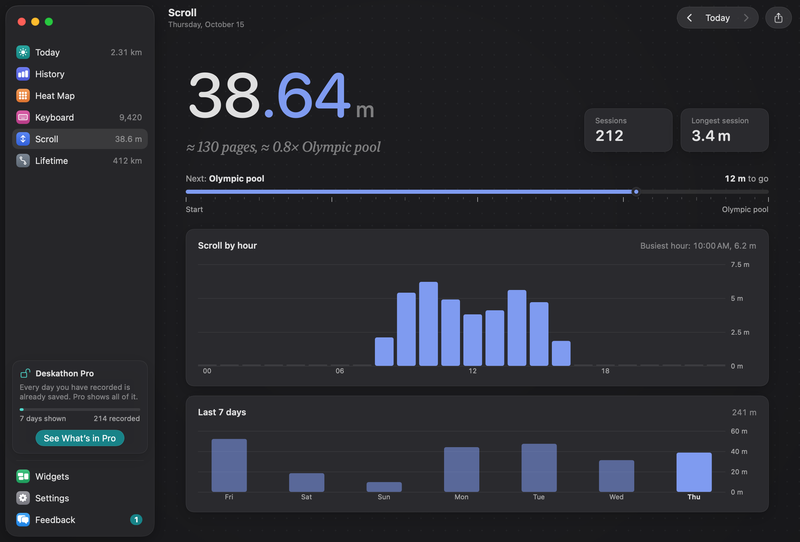
Task: Open the Lifetime section
Action: point(80,161)
